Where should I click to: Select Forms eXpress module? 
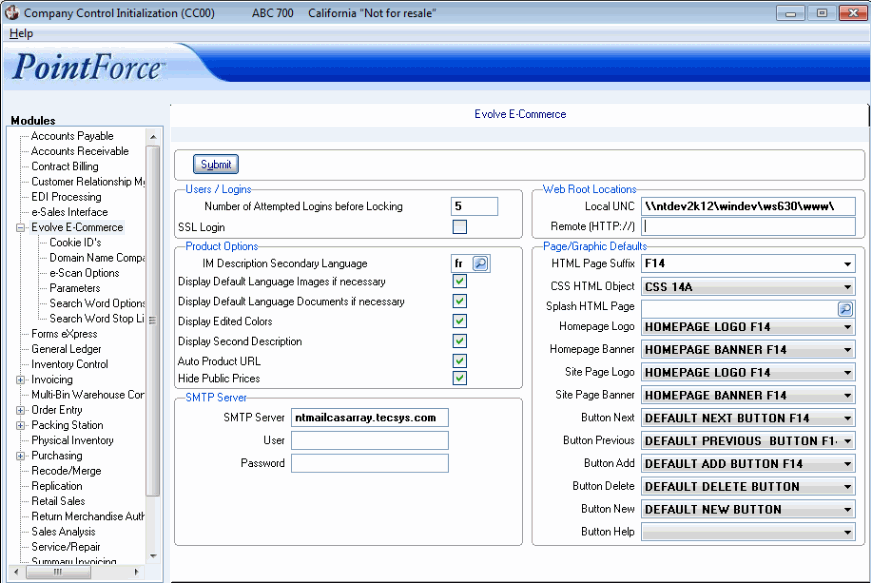click(x=64, y=334)
